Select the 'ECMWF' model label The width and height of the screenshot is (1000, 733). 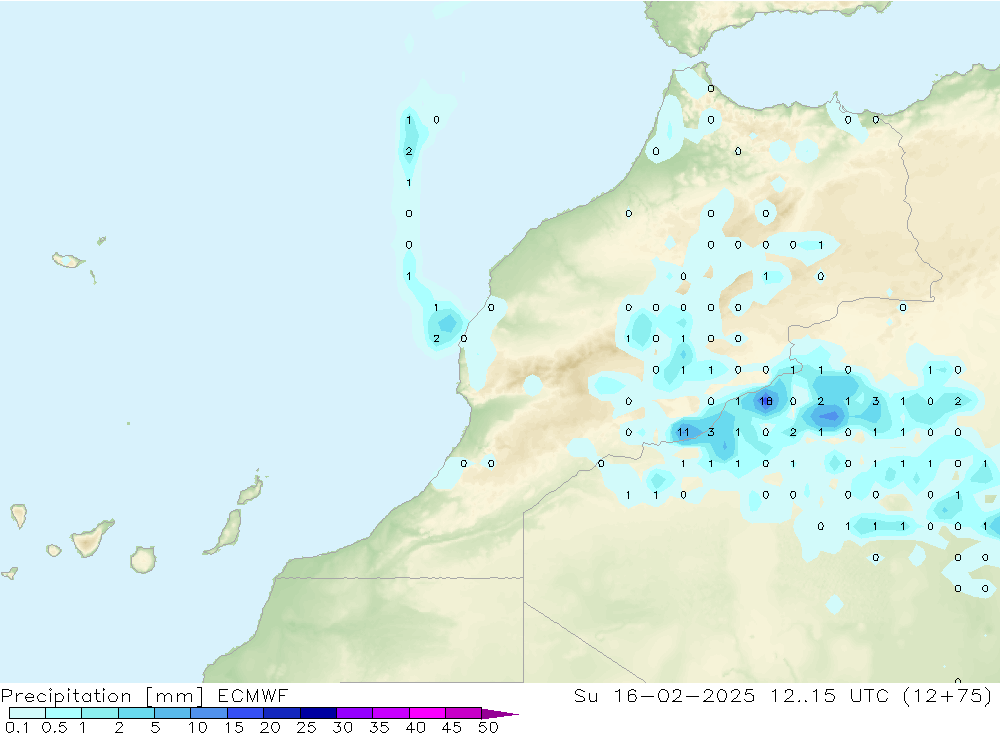click(253, 695)
